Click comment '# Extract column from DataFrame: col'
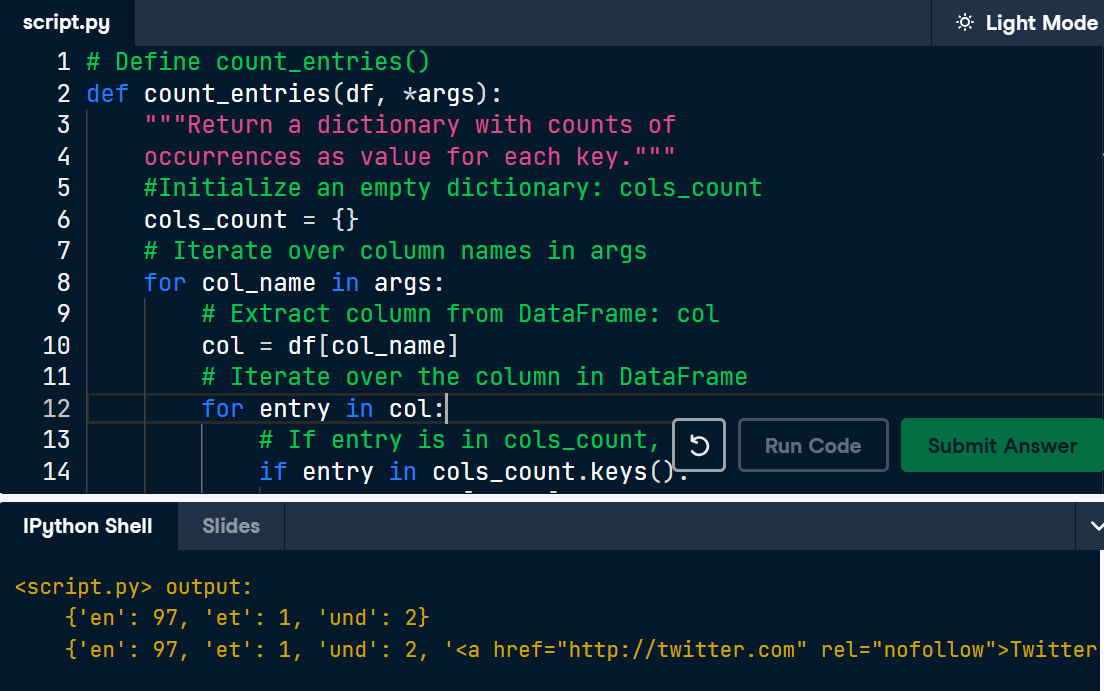 [460, 313]
